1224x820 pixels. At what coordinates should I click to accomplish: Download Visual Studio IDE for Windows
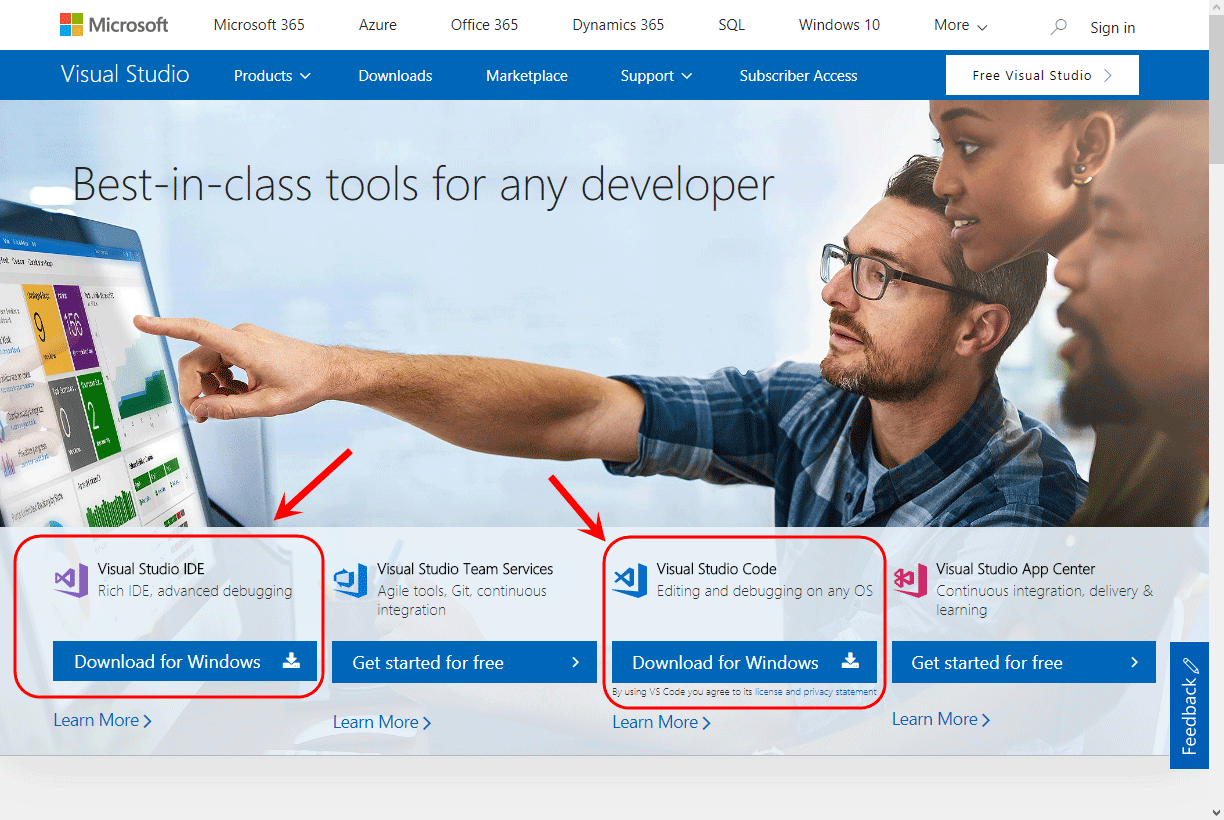pyautogui.click(x=185, y=661)
